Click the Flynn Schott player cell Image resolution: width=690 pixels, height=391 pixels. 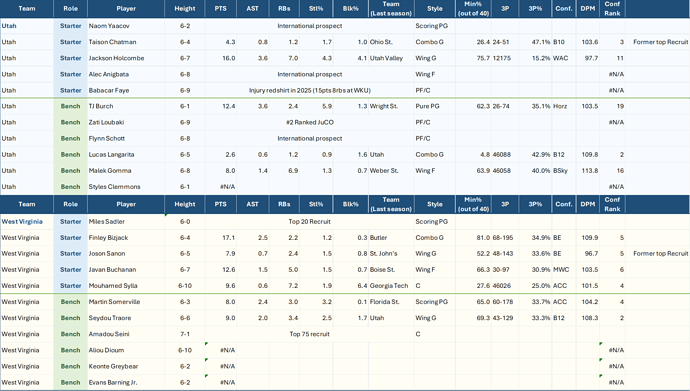(126, 139)
